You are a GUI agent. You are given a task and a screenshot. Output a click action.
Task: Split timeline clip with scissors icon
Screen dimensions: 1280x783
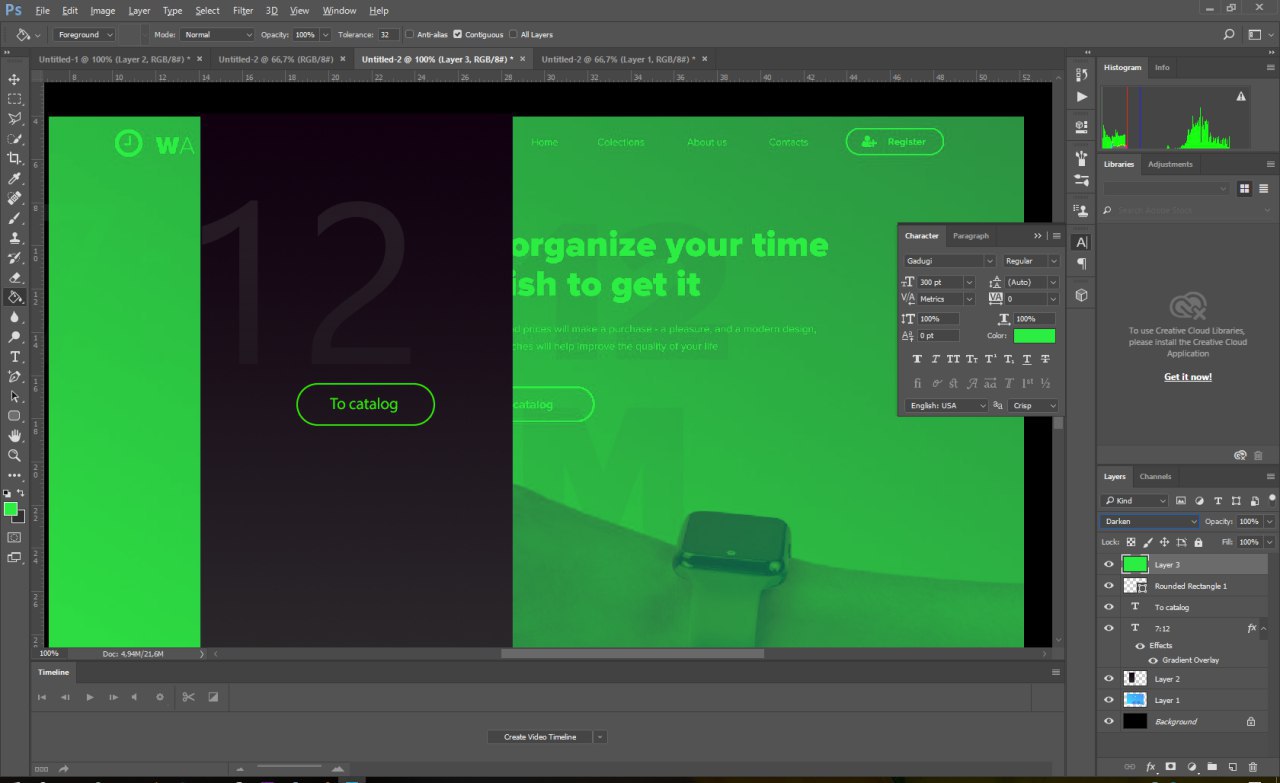coord(187,697)
